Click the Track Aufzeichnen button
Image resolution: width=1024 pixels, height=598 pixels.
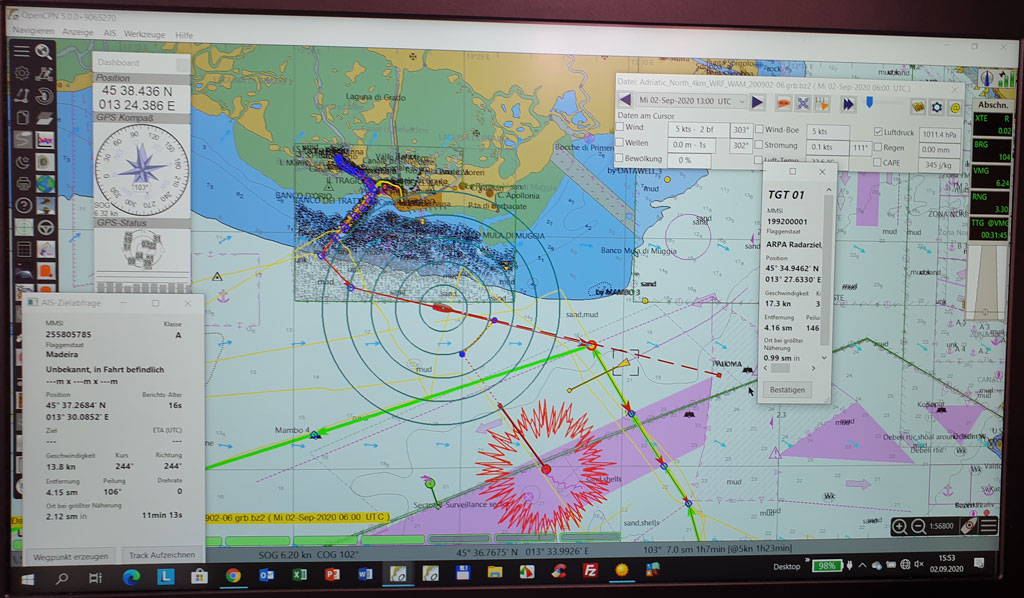click(x=161, y=555)
